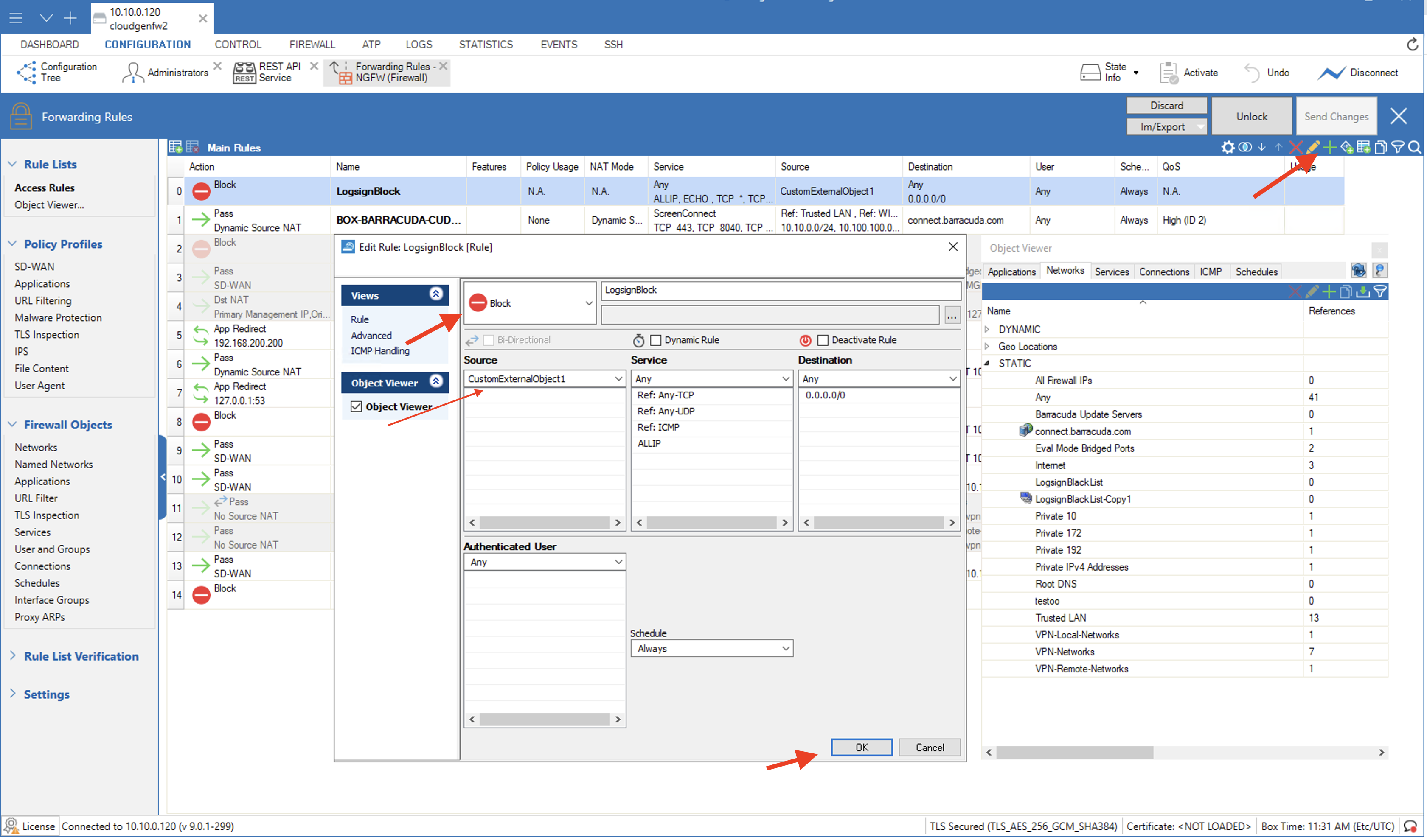Add new rule with green plus icon
Image resolution: width=1427 pixels, height=840 pixels.
click(1330, 148)
